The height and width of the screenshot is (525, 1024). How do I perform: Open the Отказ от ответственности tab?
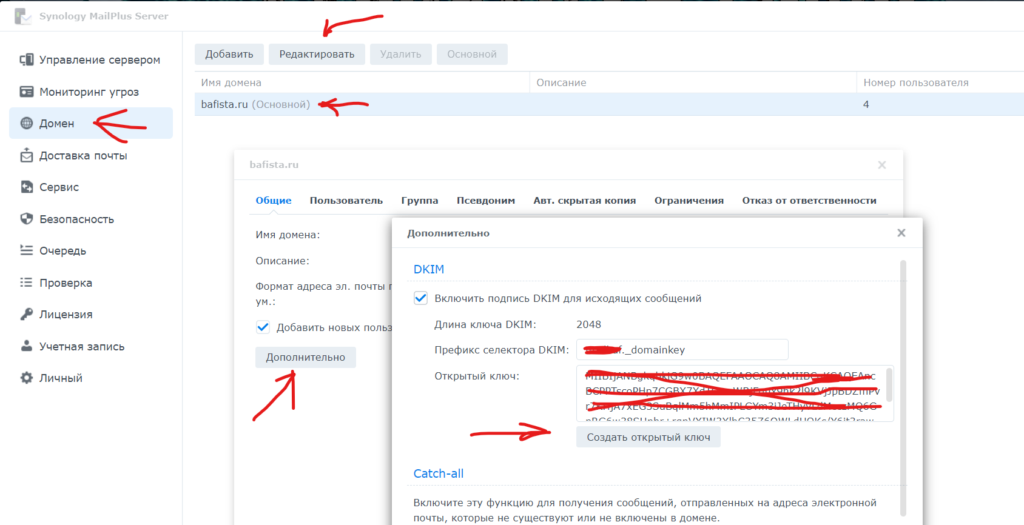[809, 200]
